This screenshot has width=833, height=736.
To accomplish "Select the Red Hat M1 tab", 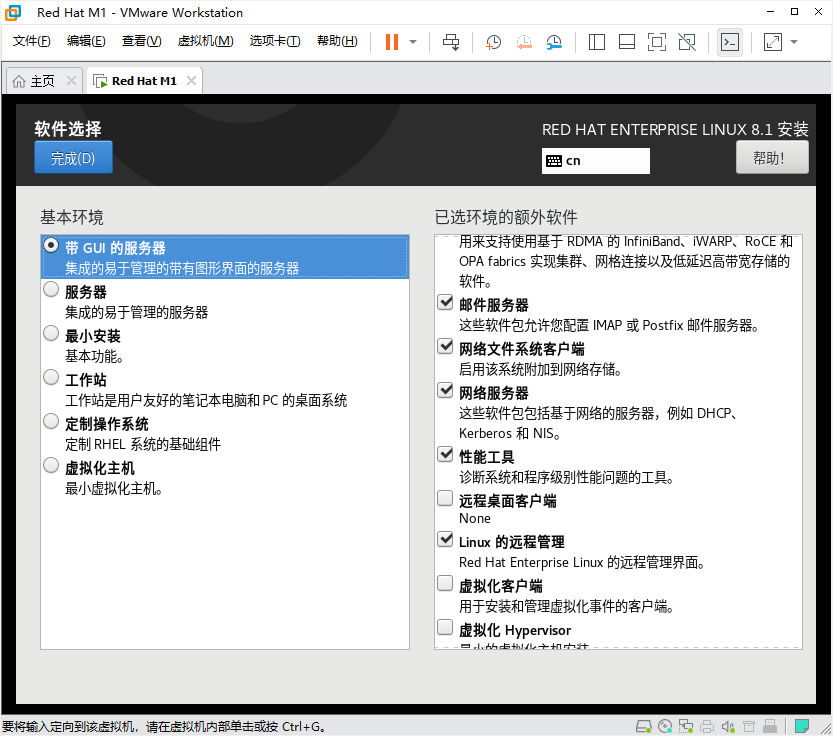I will pyautogui.click(x=144, y=81).
